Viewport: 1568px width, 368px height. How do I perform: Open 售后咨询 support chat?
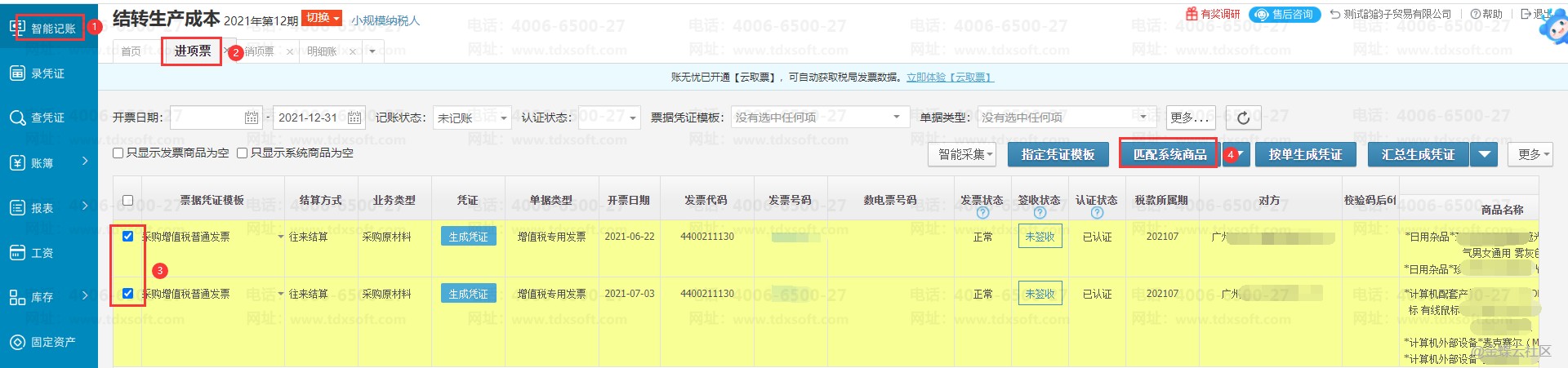[1284, 15]
